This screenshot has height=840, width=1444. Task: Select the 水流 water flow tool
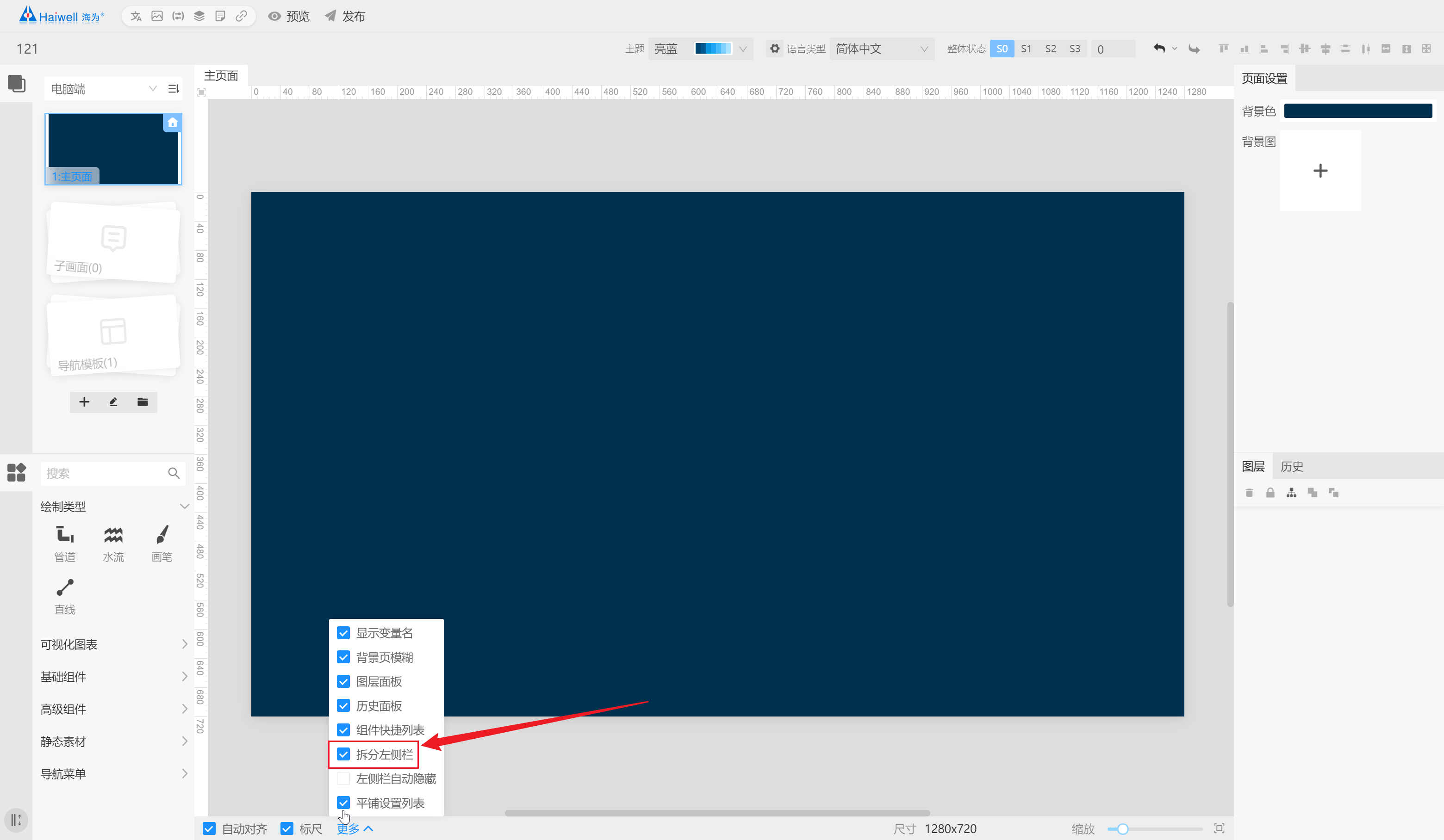point(113,544)
